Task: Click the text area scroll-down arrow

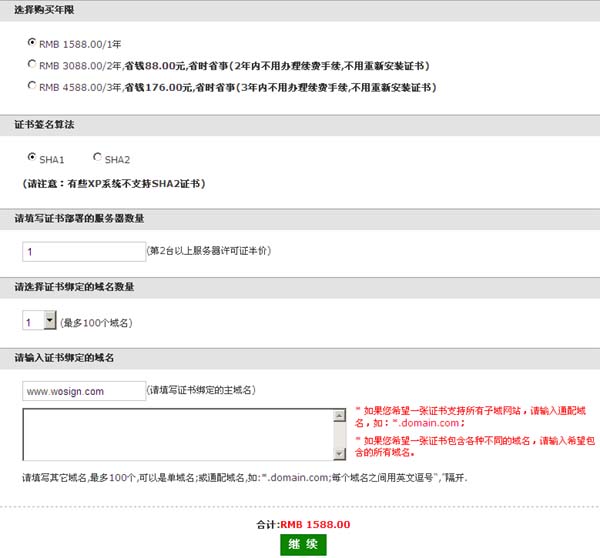Action: pos(340,453)
